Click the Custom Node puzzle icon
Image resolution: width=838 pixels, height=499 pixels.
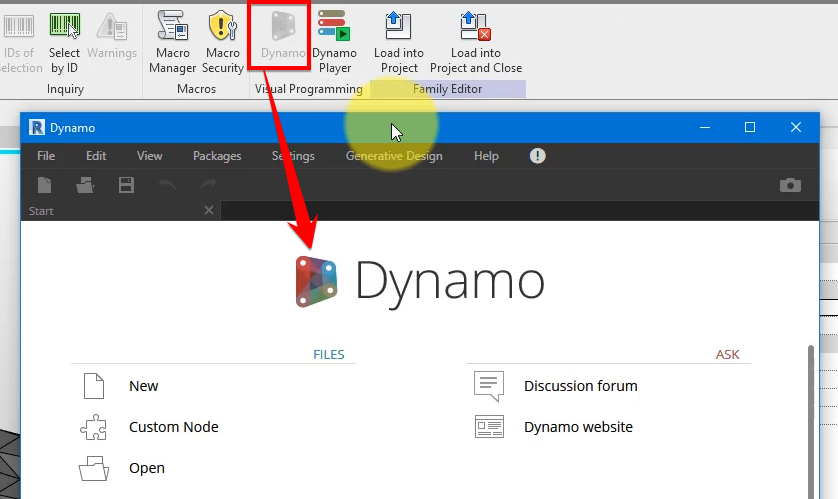(94, 427)
